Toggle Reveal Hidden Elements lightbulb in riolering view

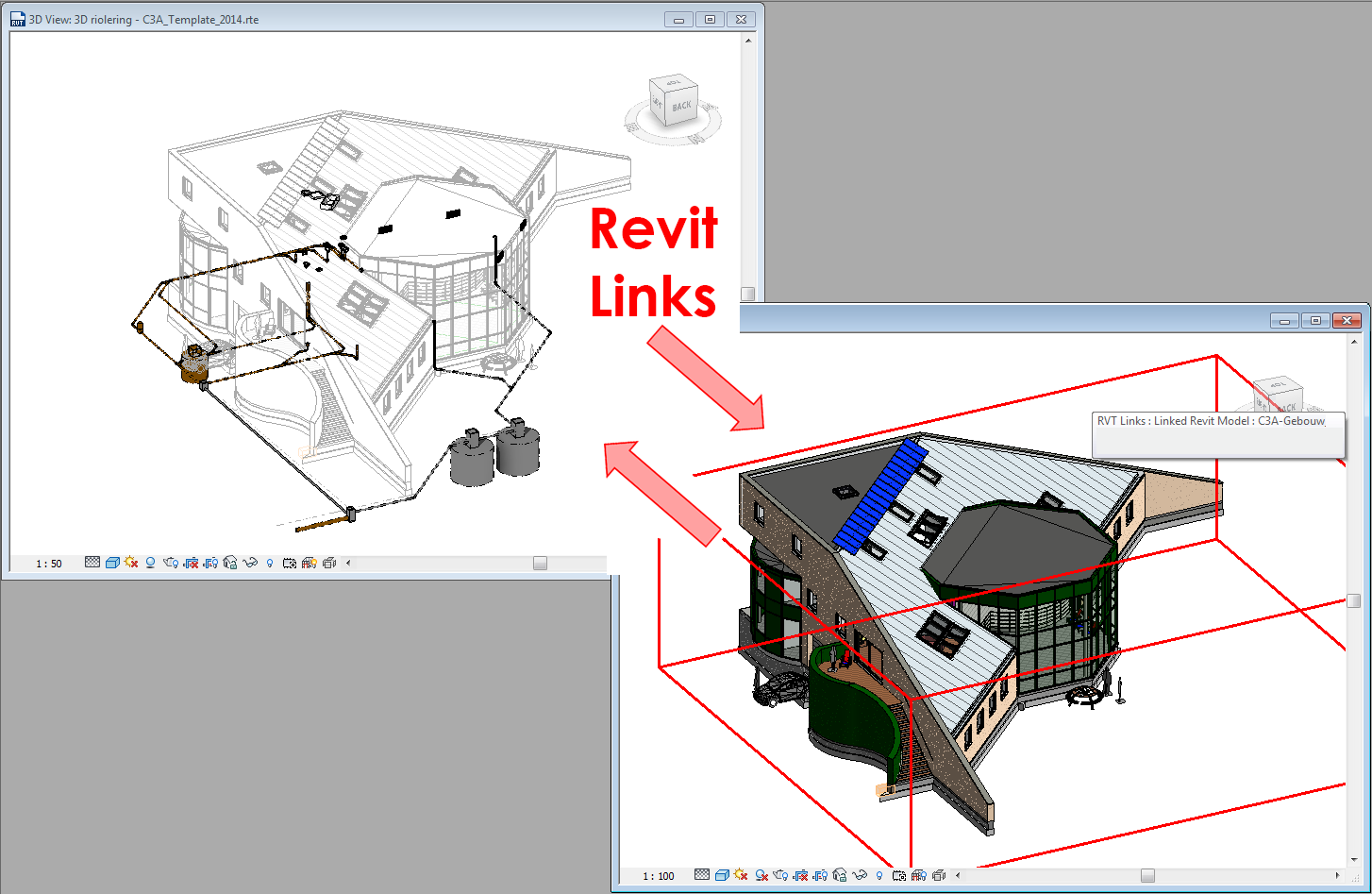(x=270, y=563)
